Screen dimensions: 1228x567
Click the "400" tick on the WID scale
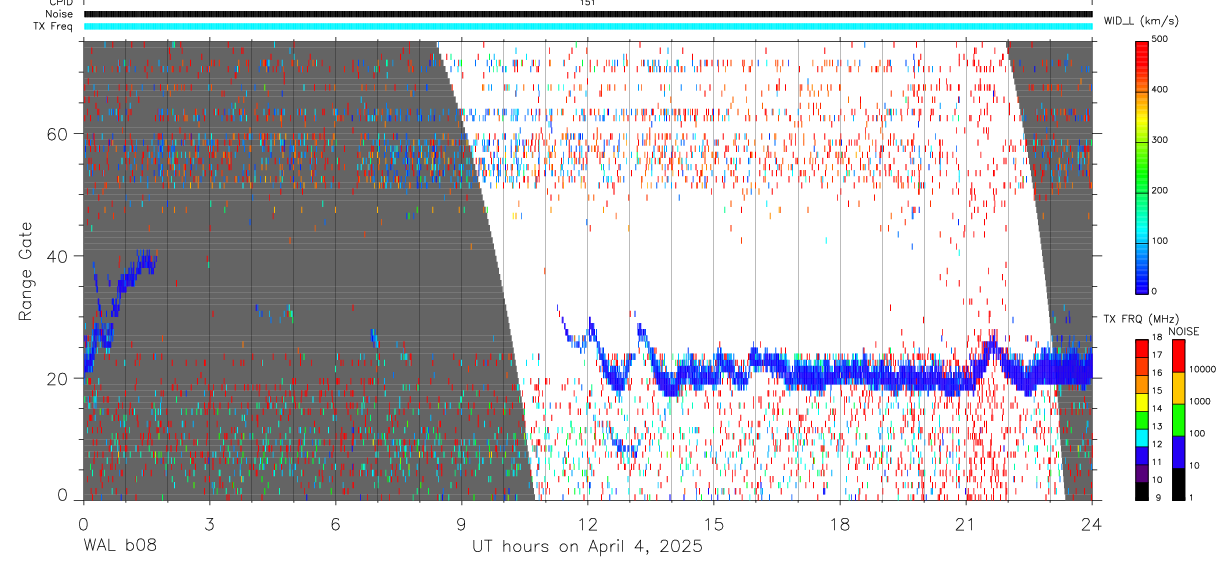click(x=1160, y=89)
